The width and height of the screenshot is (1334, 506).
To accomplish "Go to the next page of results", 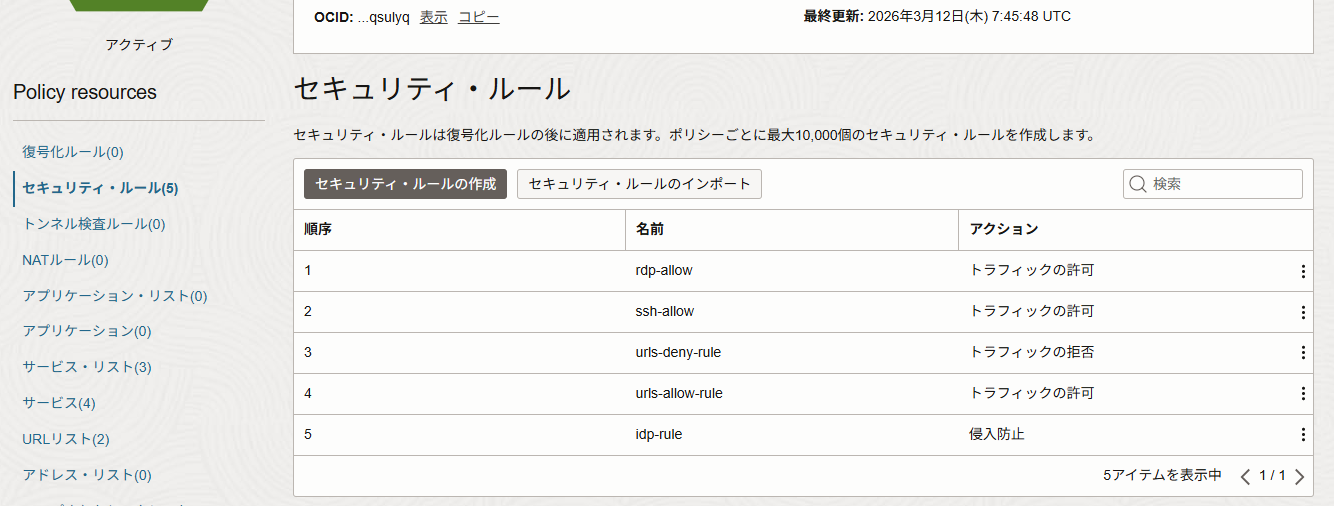I will pyautogui.click(x=1299, y=477).
